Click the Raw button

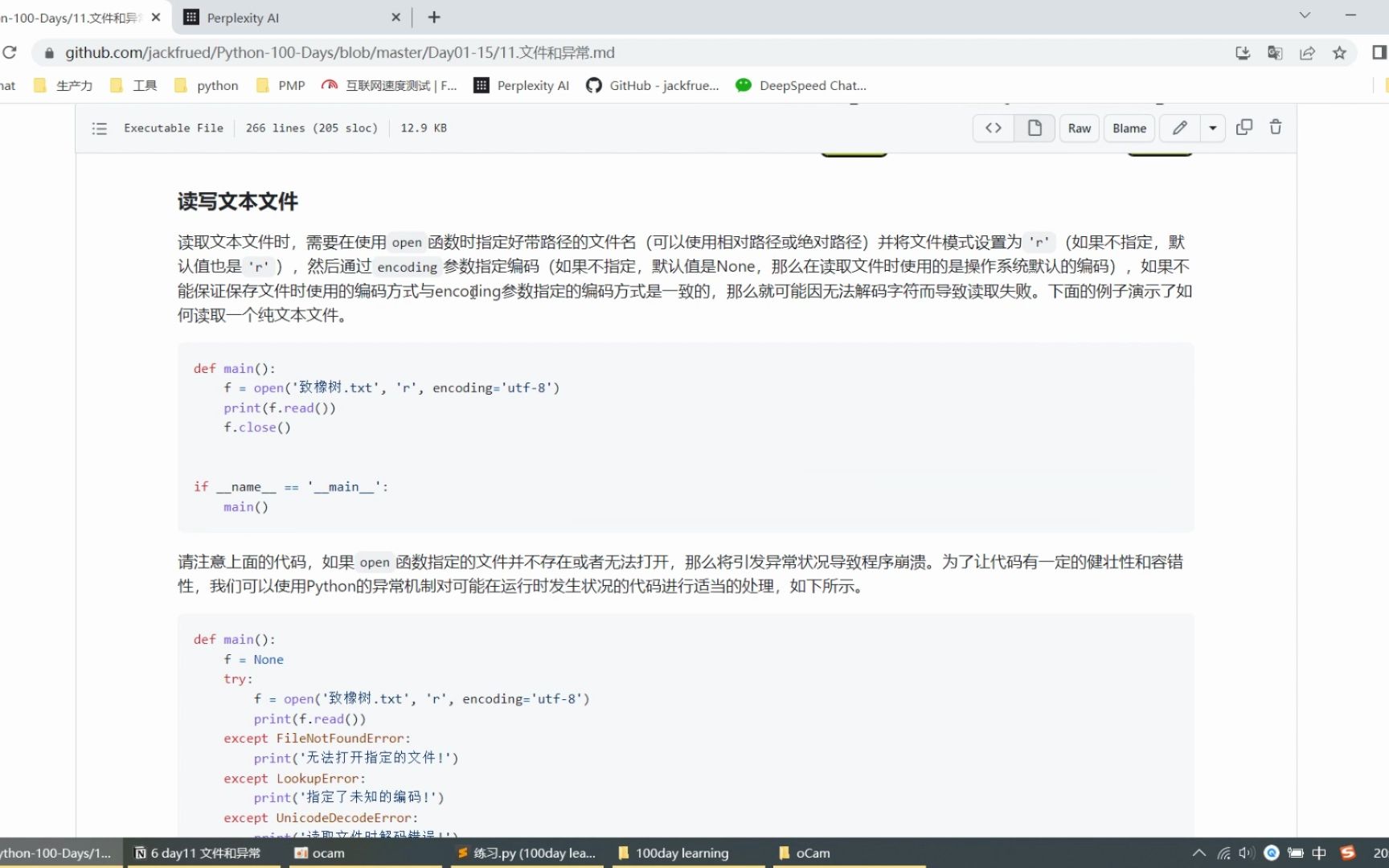pyautogui.click(x=1079, y=128)
